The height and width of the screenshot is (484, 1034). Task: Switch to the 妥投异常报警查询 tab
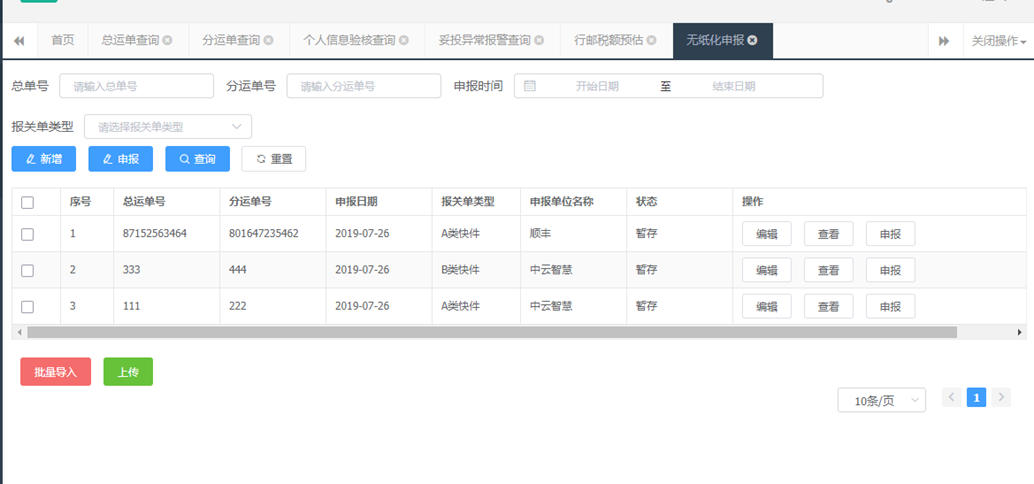(485, 41)
